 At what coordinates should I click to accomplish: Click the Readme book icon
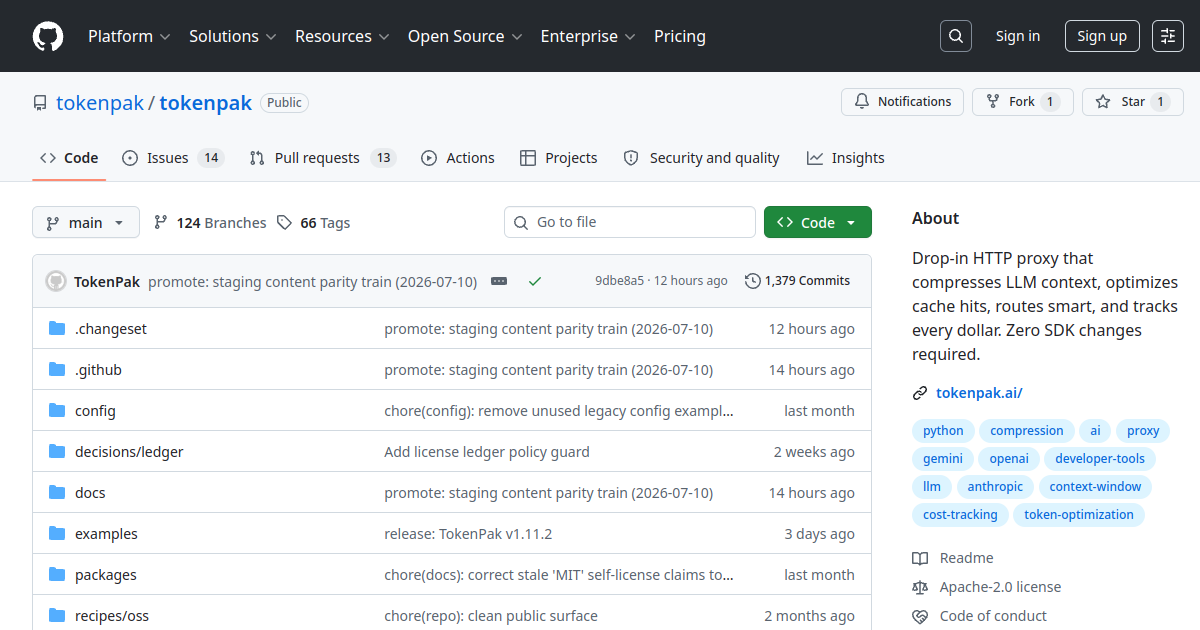920,558
